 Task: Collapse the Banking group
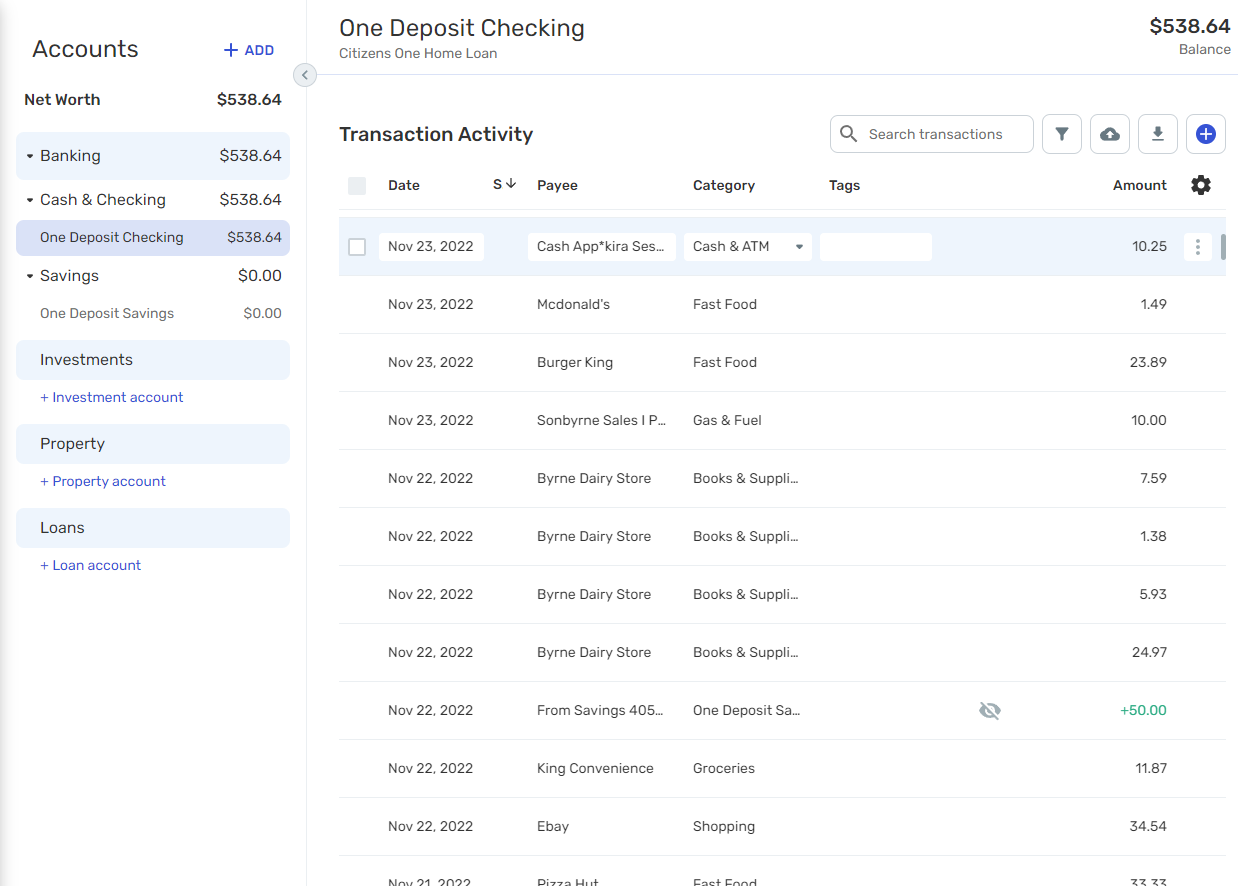click(x=30, y=157)
